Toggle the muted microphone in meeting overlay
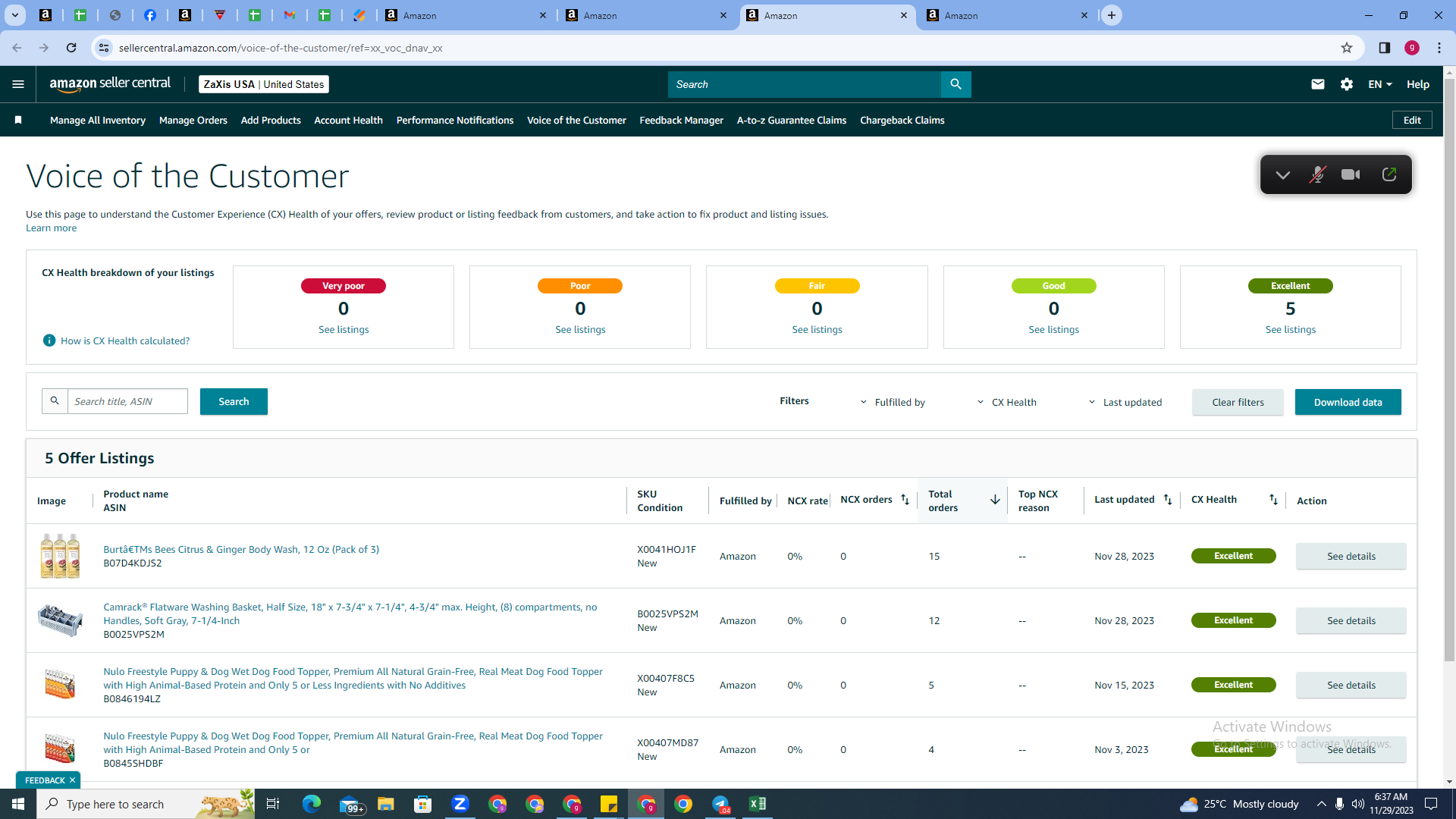The image size is (1456, 819). tap(1317, 174)
